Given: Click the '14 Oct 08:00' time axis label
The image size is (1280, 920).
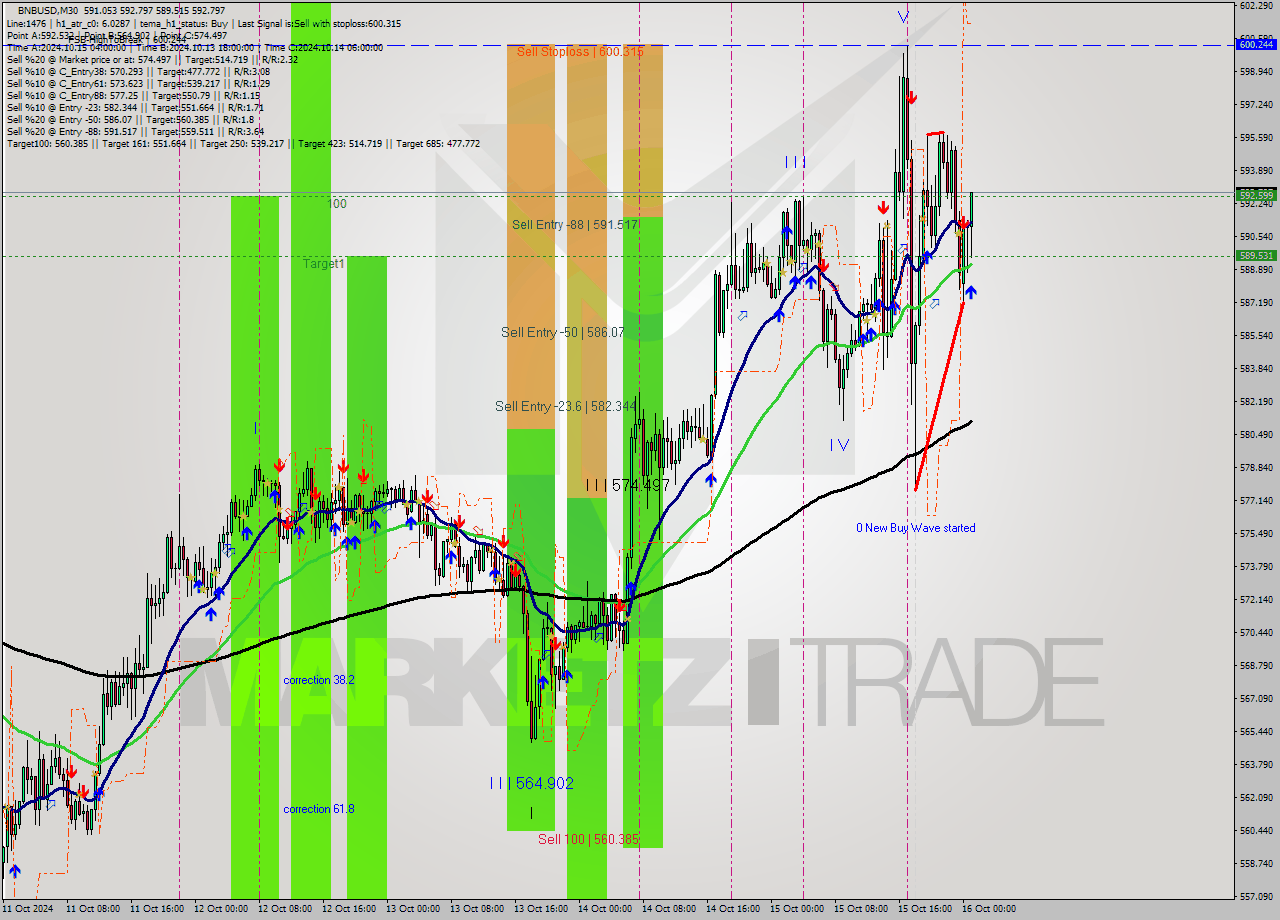Looking at the screenshot, I should pyautogui.click(x=668, y=909).
